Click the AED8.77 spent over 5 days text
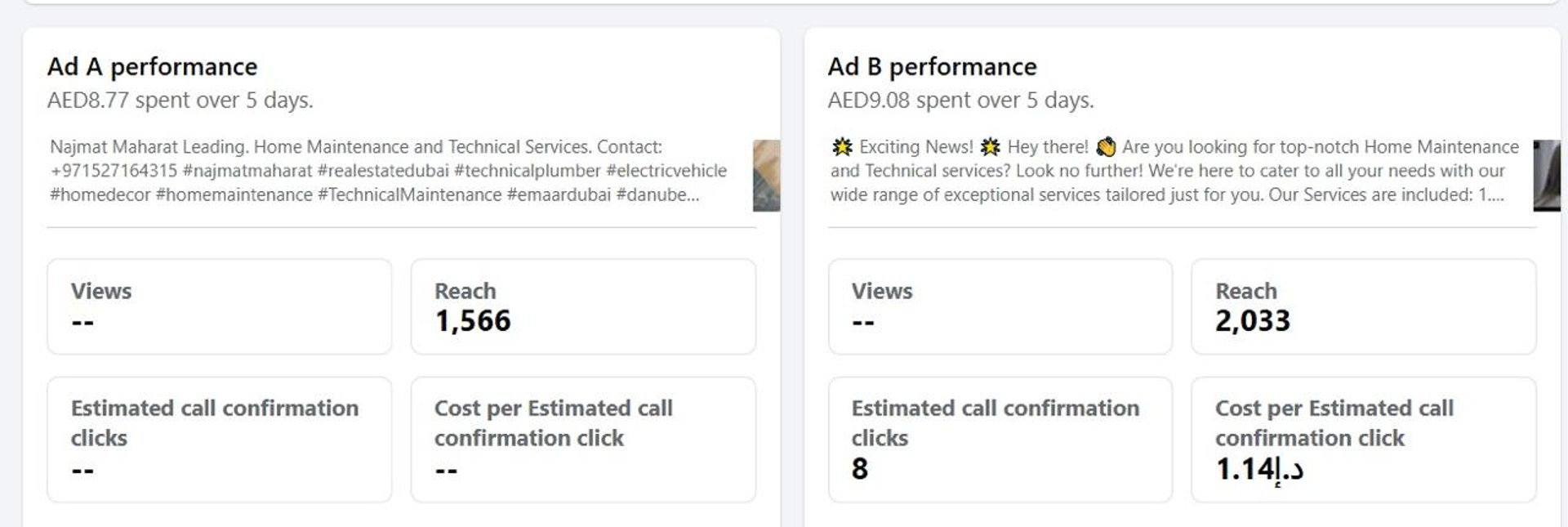Screen dimensions: 1568x527 click(180, 100)
